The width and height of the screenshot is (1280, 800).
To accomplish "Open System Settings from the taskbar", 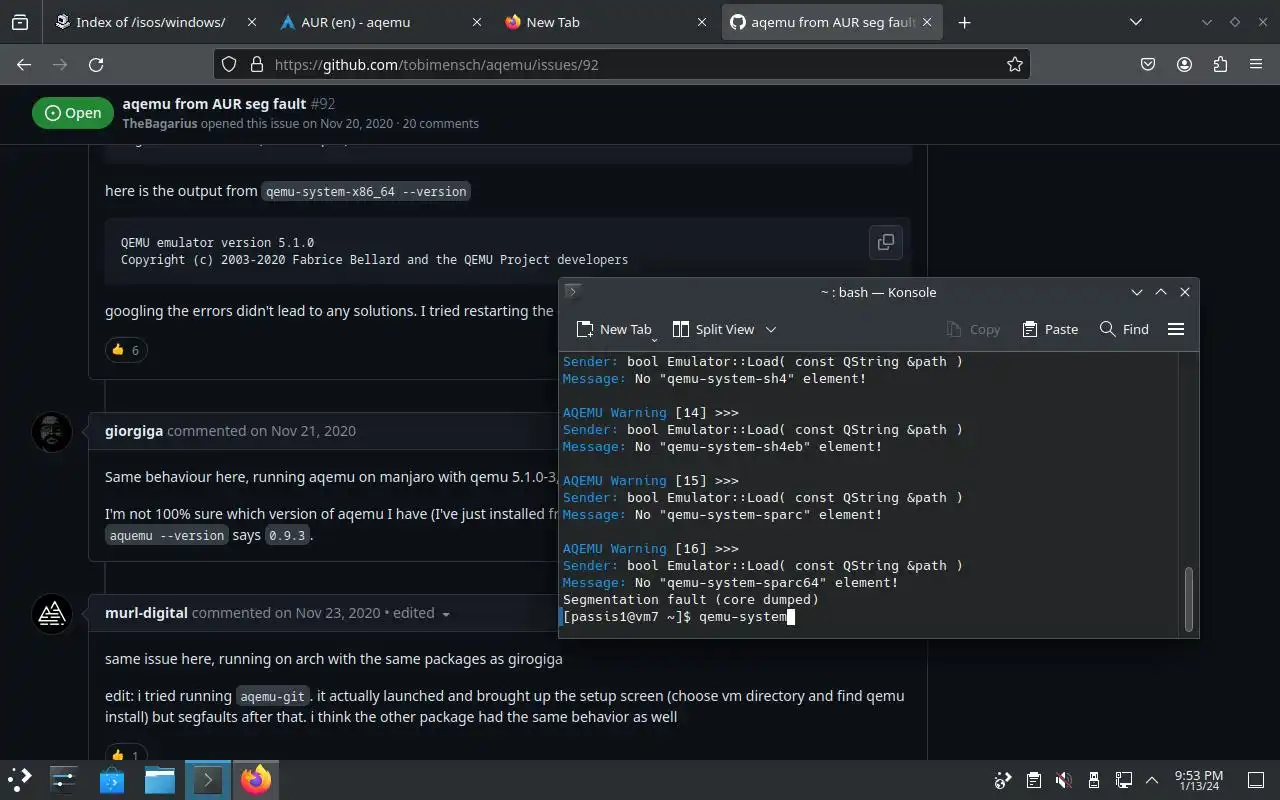I will [x=64, y=779].
